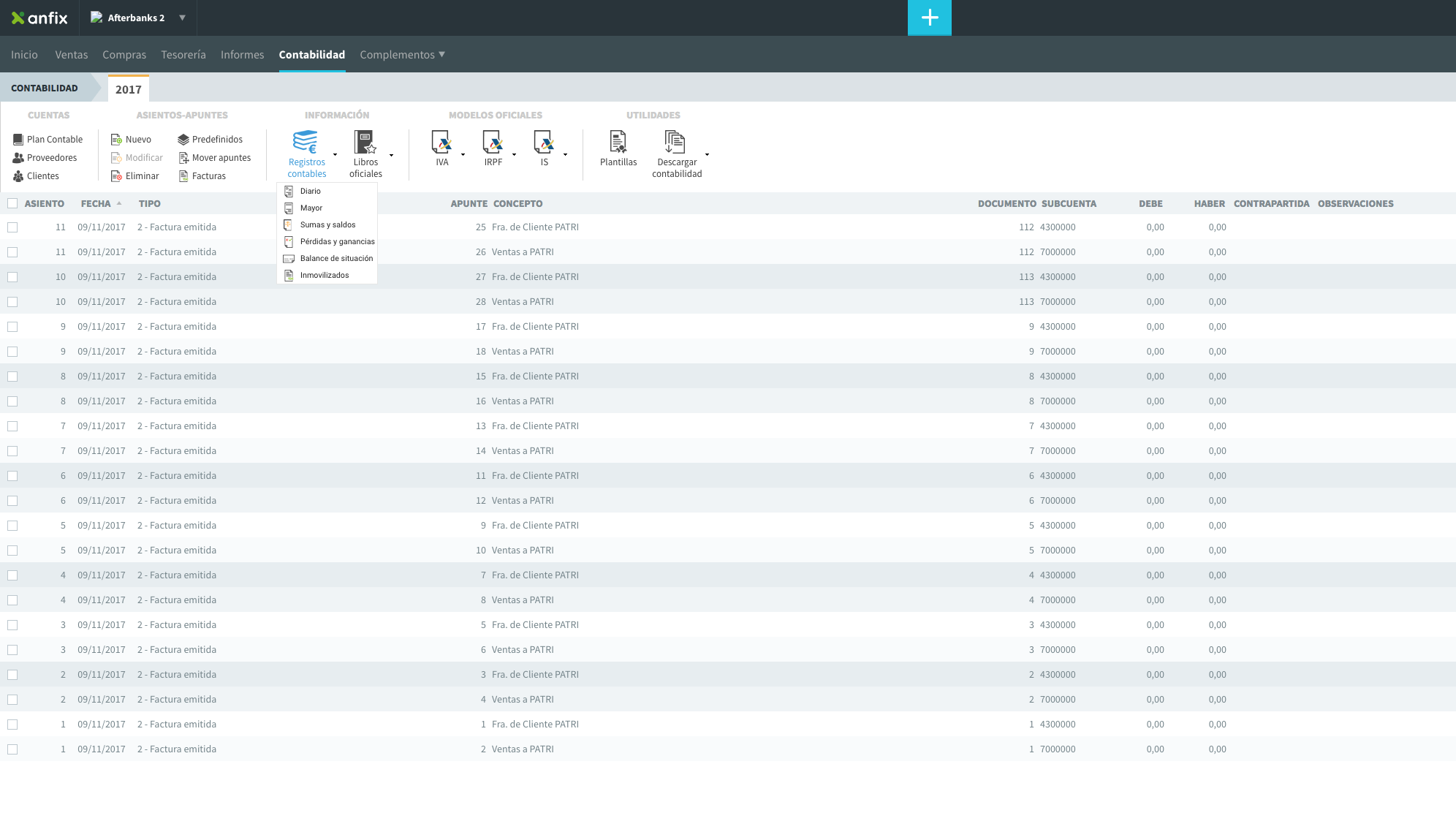Check the row with apunte 17

[x=12, y=327]
